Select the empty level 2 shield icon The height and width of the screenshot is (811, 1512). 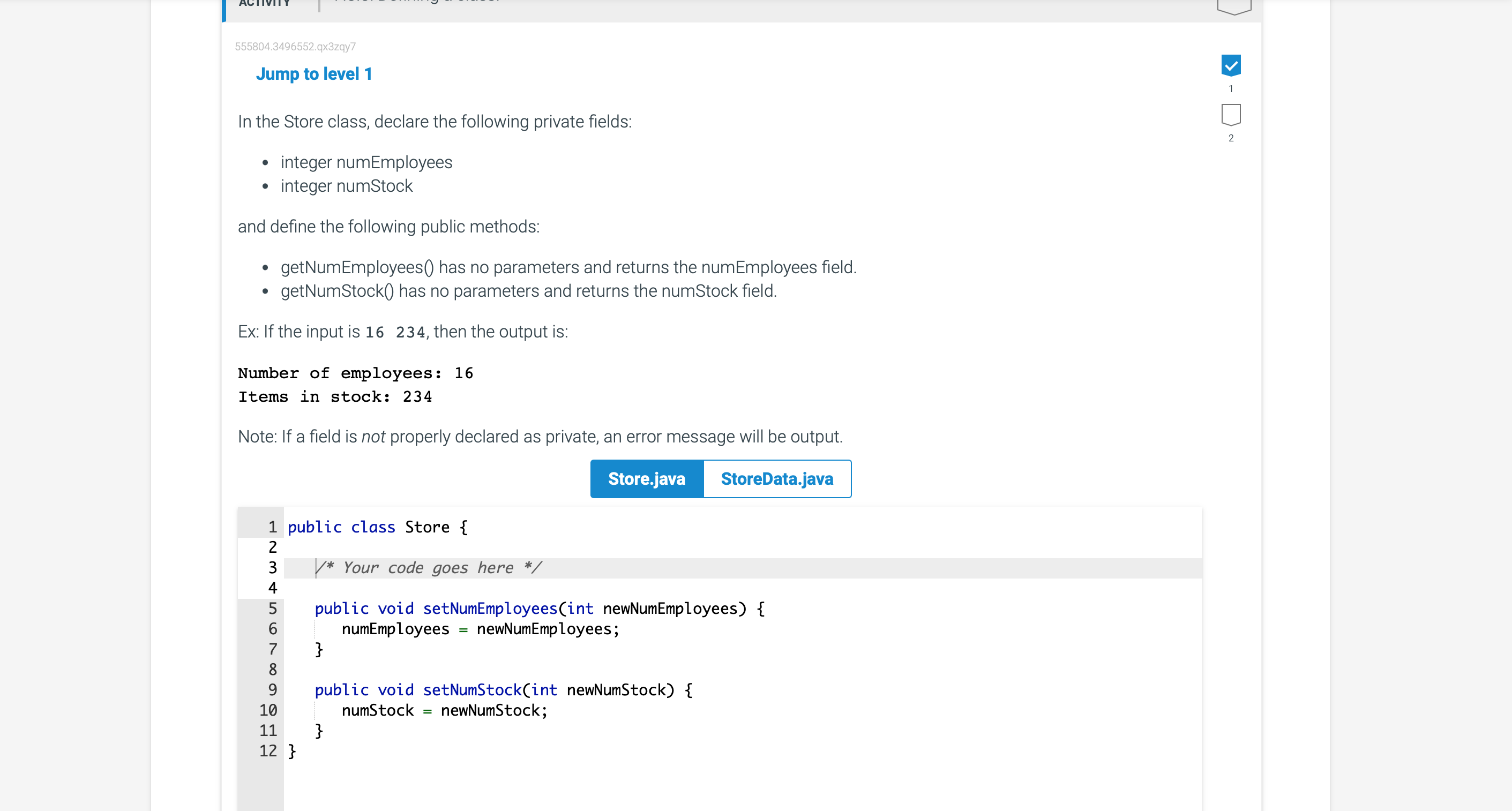1230,115
